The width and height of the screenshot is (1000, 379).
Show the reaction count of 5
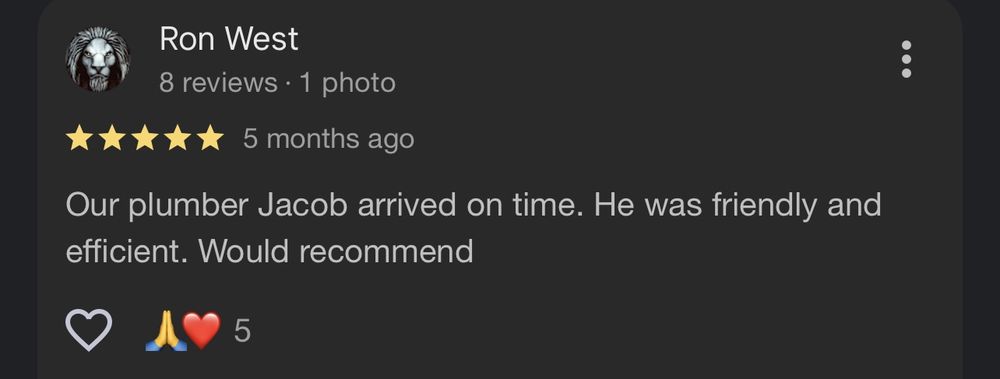(242, 331)
